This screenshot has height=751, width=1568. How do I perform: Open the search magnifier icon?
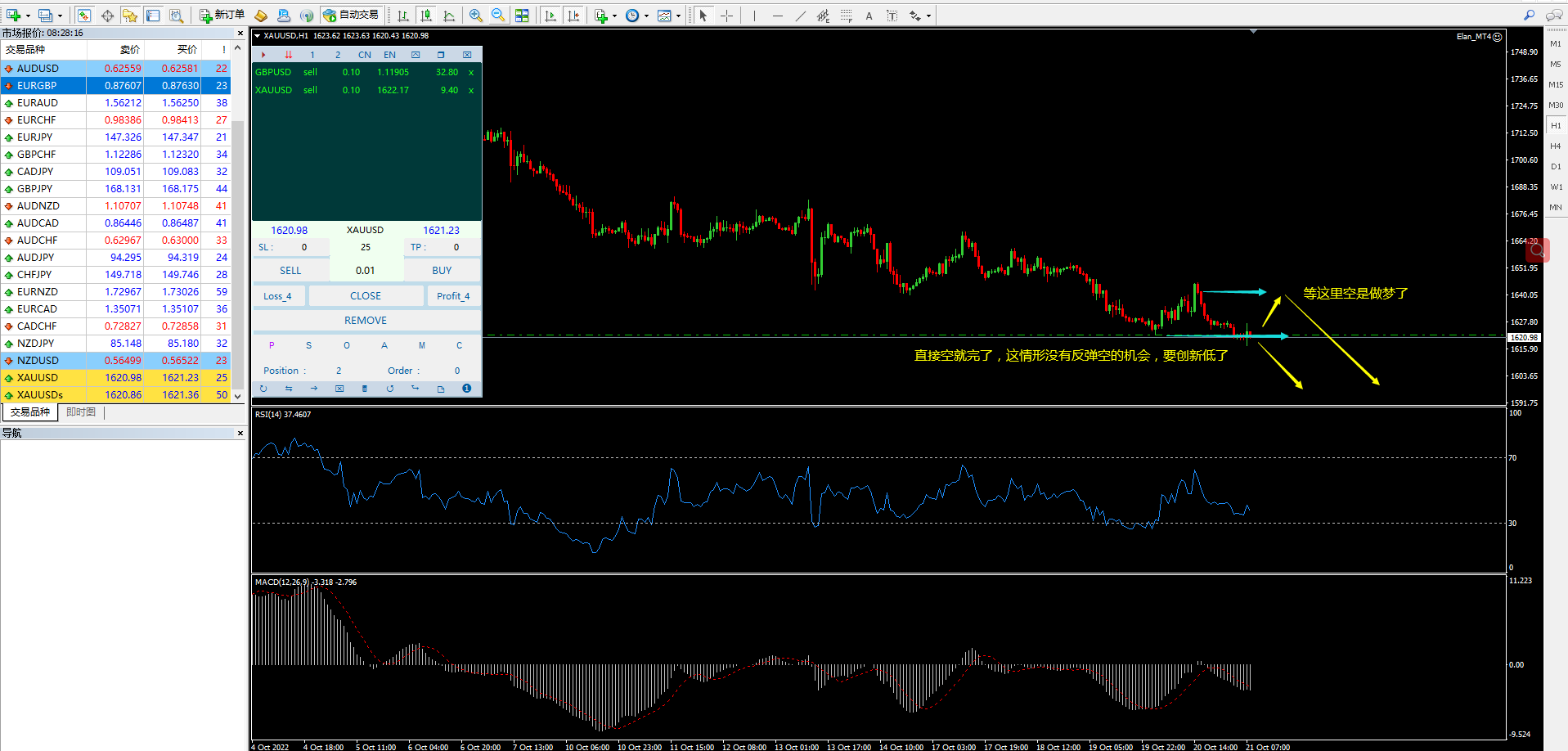[1529, 16]
